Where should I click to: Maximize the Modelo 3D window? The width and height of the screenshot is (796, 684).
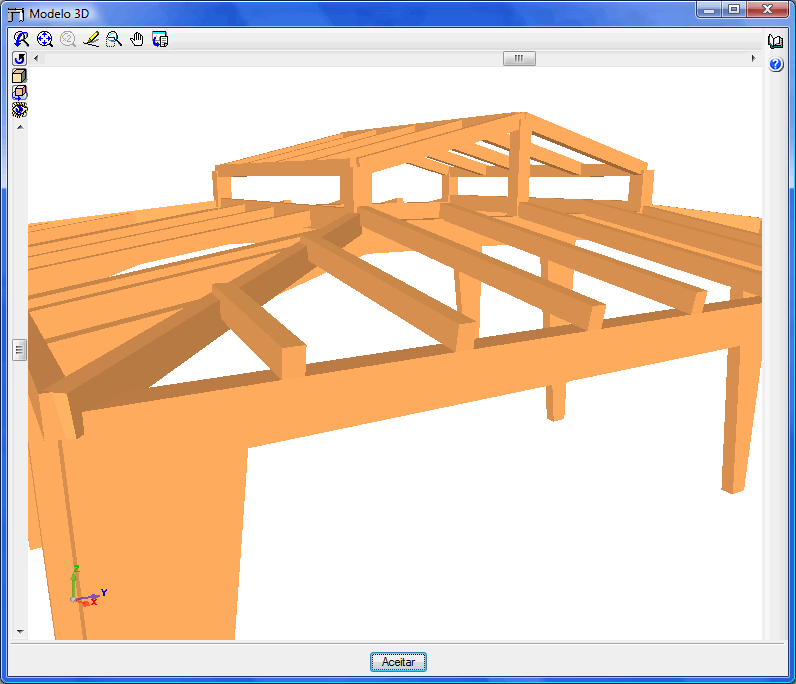734,10
